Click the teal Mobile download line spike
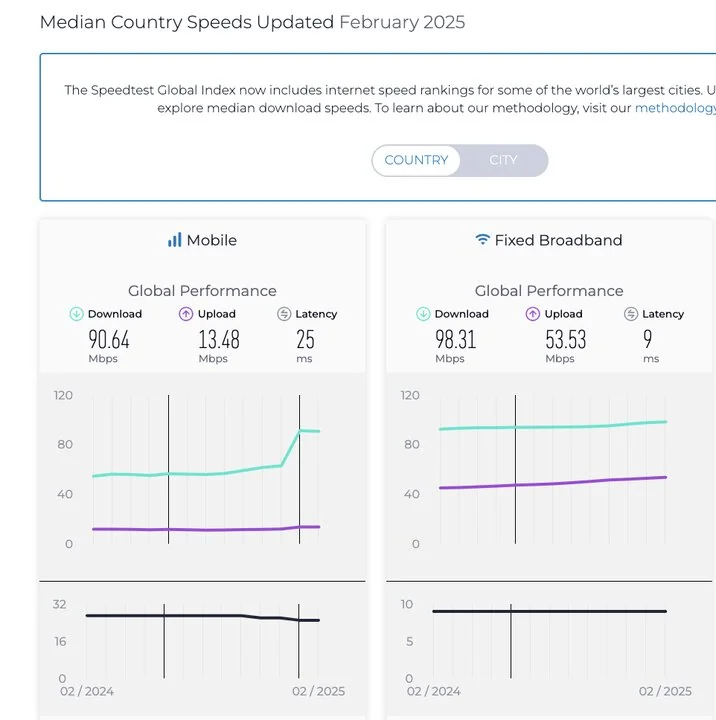This screenshot has width=716, height=720. point(300,431)
